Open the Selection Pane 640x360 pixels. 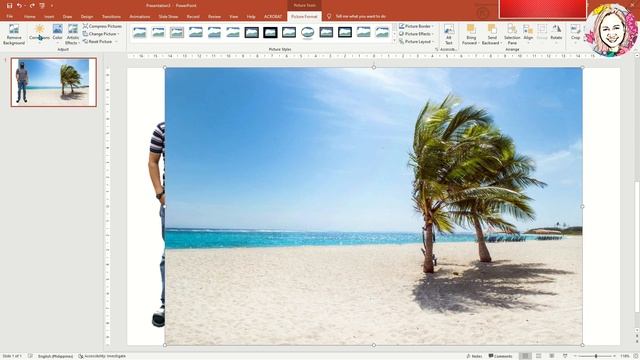tap(512, 34)
